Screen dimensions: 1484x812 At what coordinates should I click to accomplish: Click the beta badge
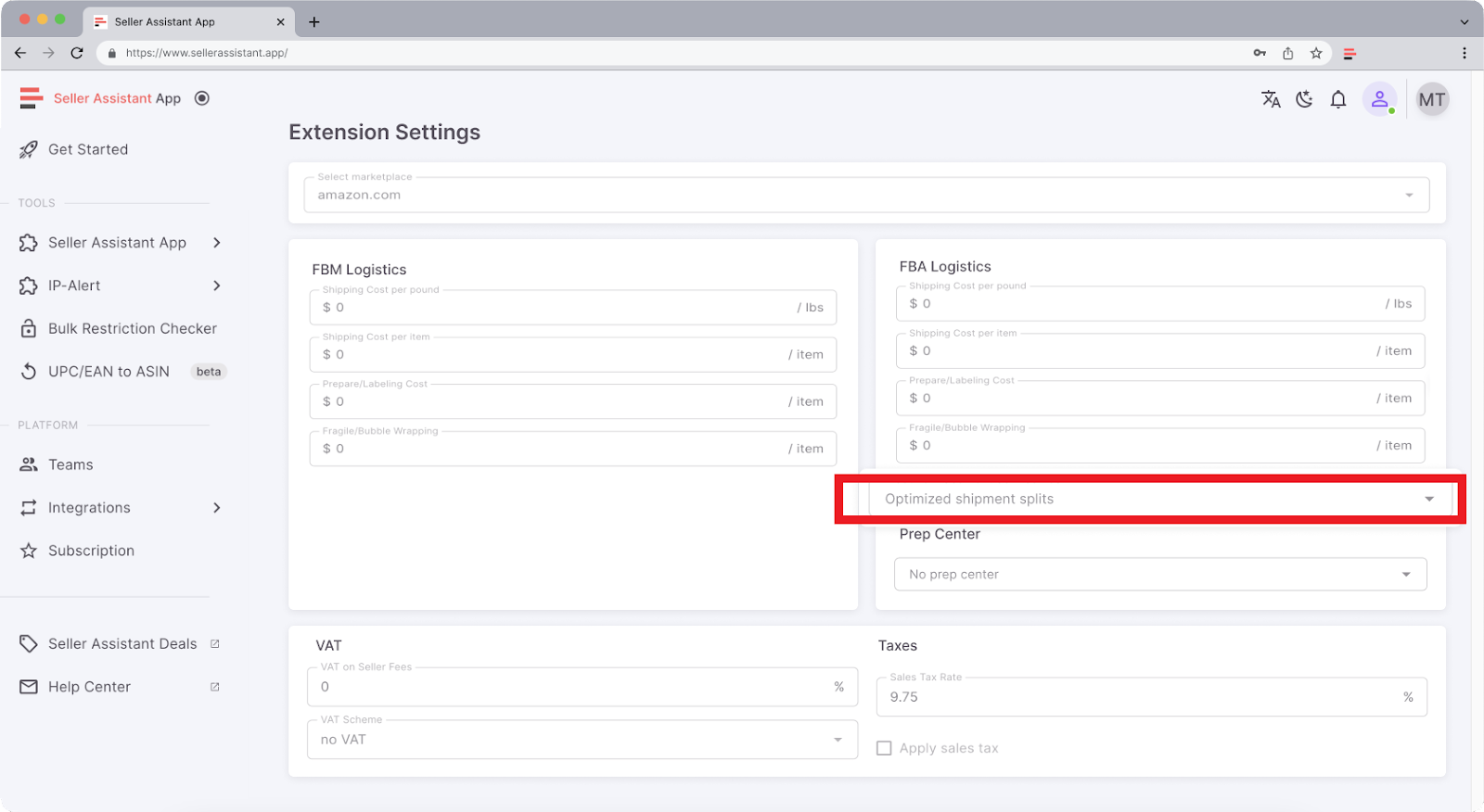coord(209,372)
